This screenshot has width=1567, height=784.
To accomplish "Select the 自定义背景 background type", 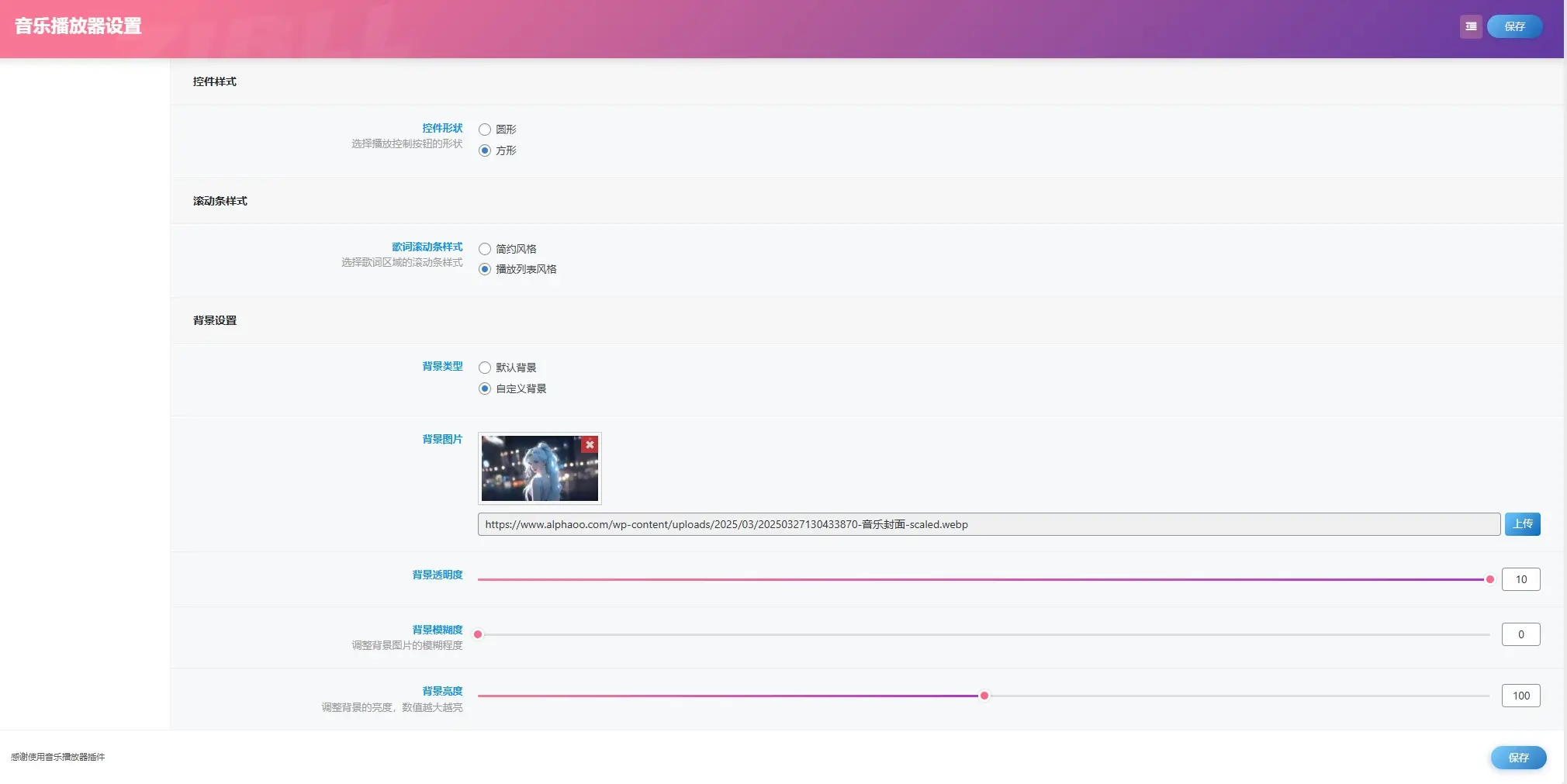I will pyautogui.click(x=485, y=389).
